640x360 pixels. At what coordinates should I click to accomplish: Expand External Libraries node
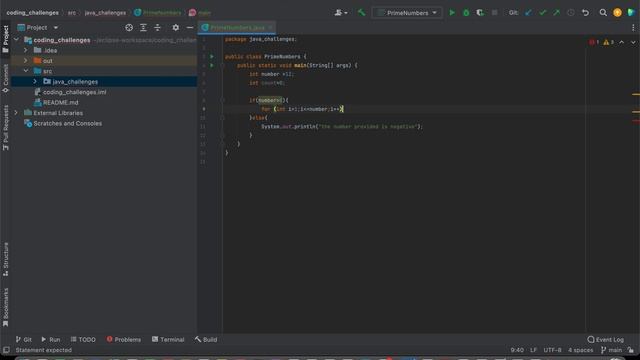point(16,113)
